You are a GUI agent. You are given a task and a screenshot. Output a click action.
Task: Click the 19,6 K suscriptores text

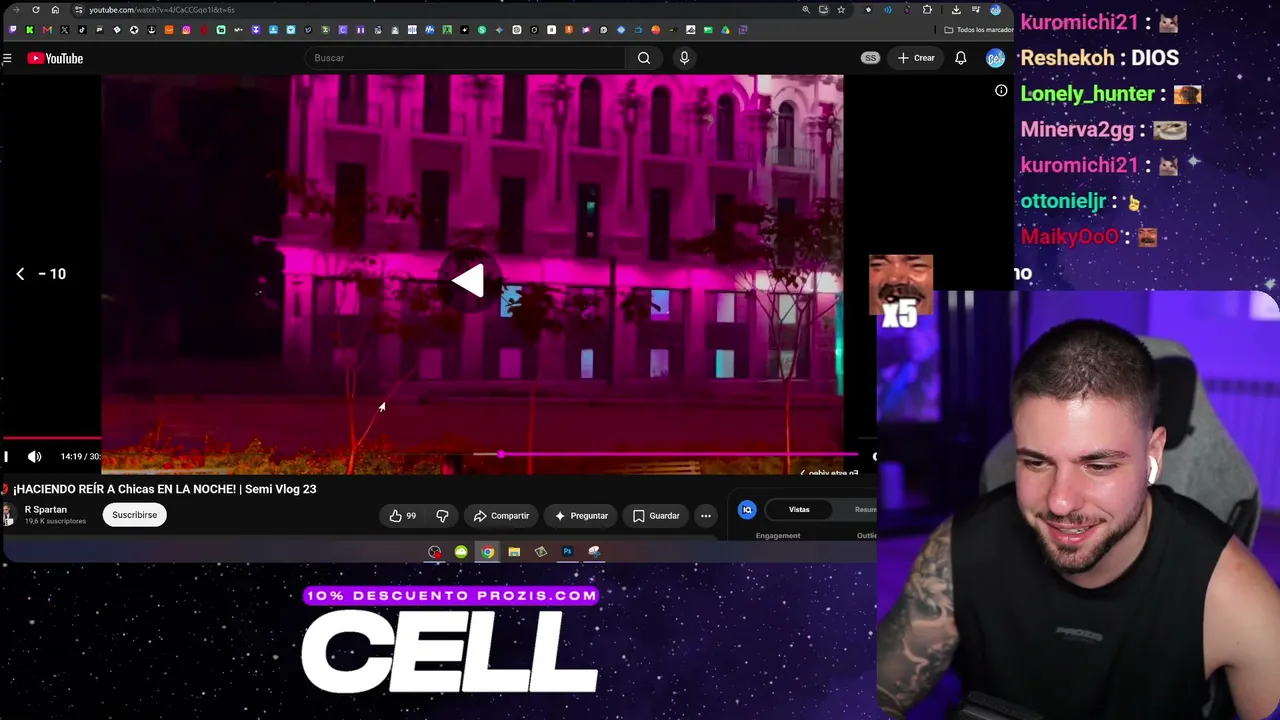(x=55, y=522)
